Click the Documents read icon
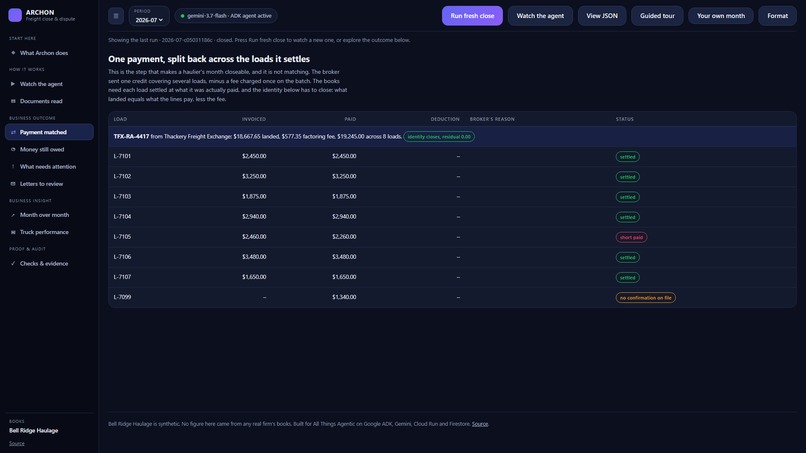 [x=13, y=101]
